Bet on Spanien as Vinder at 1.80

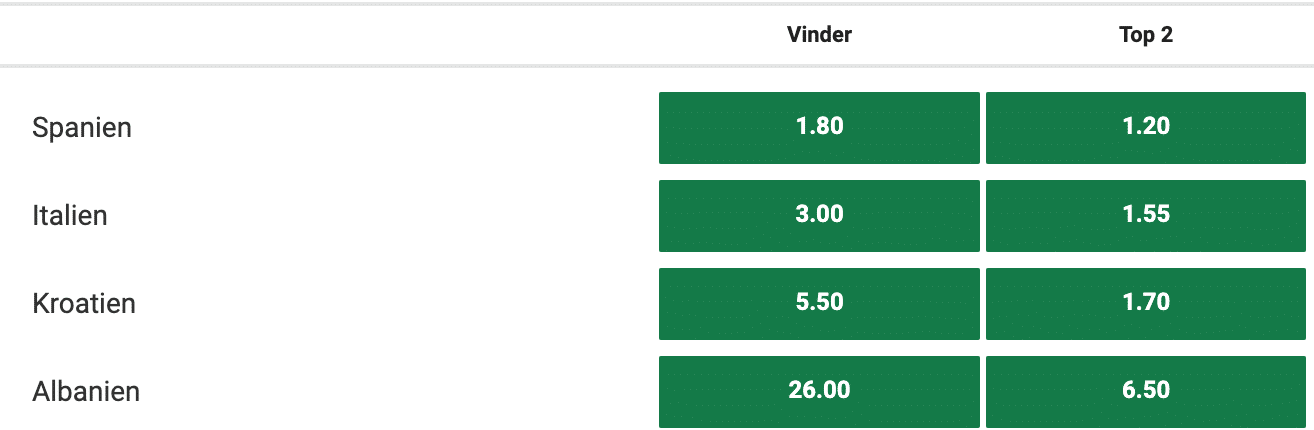(x=819, y=127)
